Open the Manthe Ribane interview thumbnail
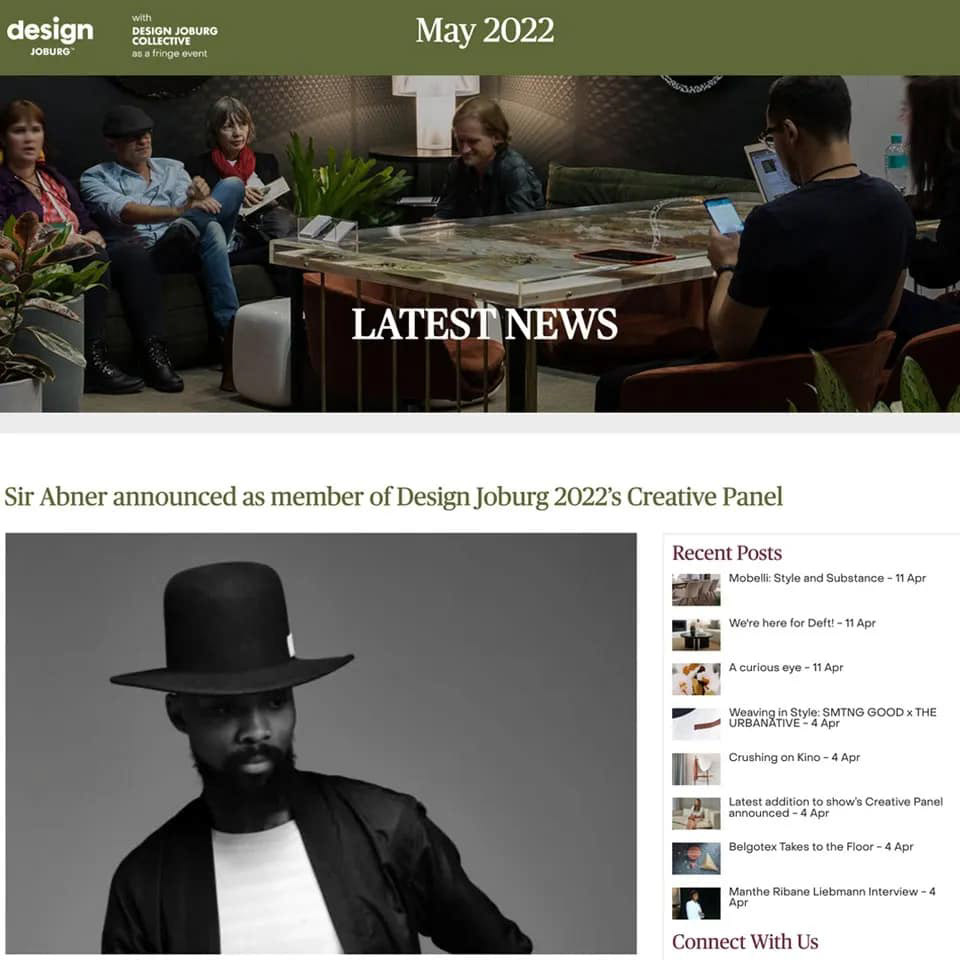 coord(696,903)
